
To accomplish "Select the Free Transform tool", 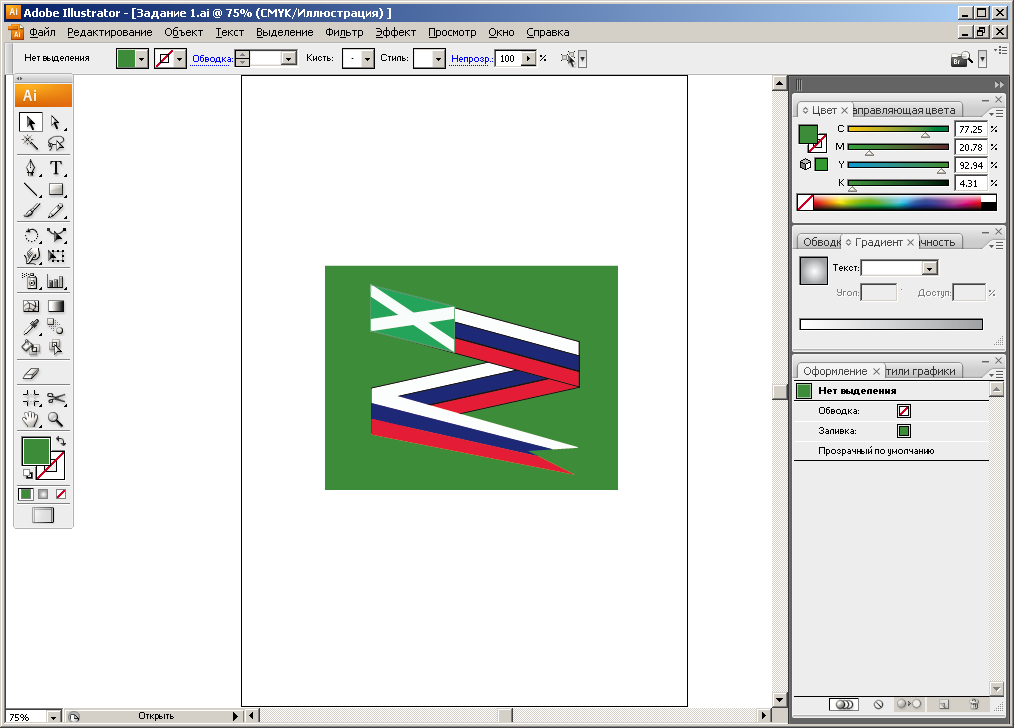I will 56,256.
